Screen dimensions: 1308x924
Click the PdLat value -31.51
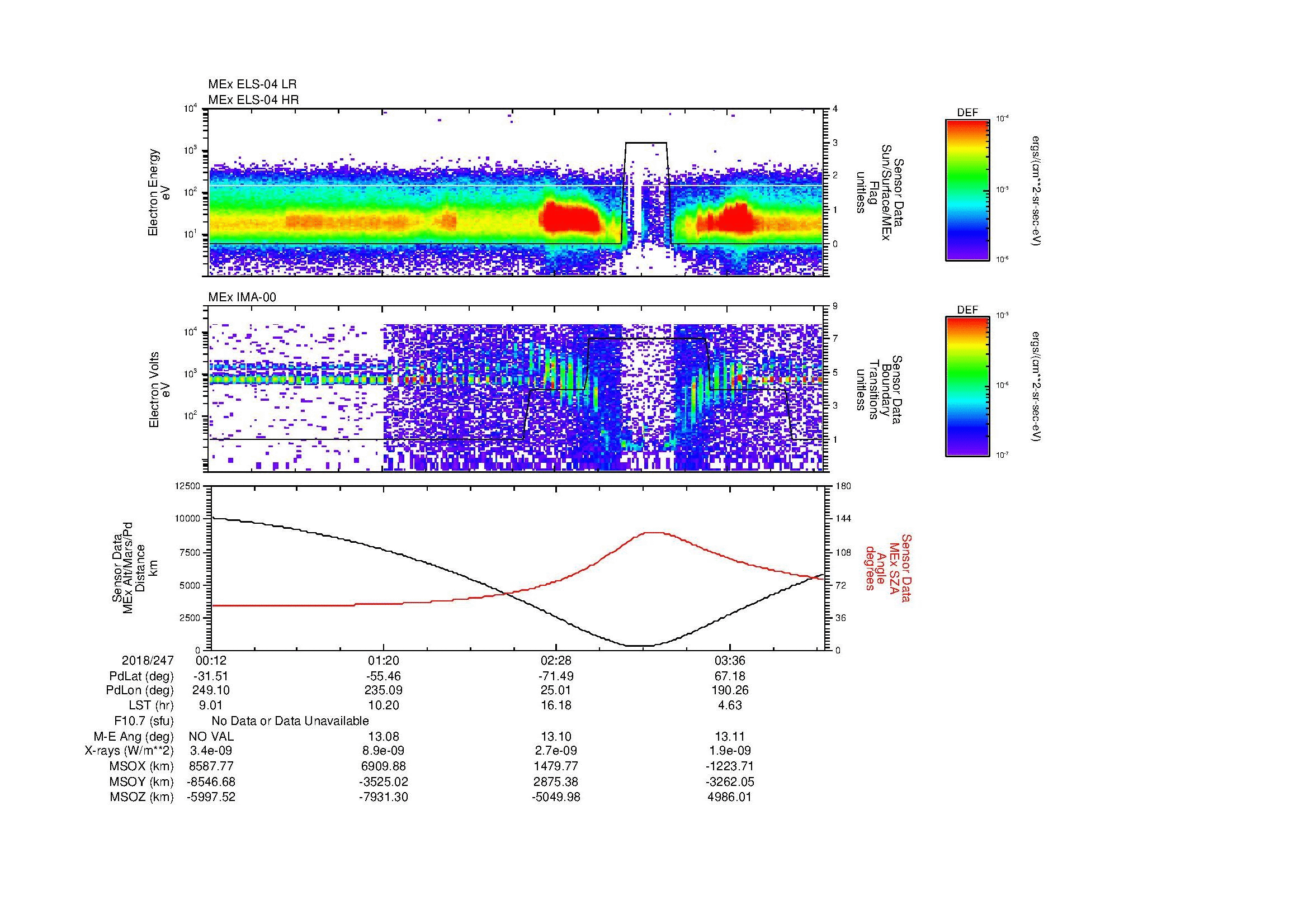point(211,676)
